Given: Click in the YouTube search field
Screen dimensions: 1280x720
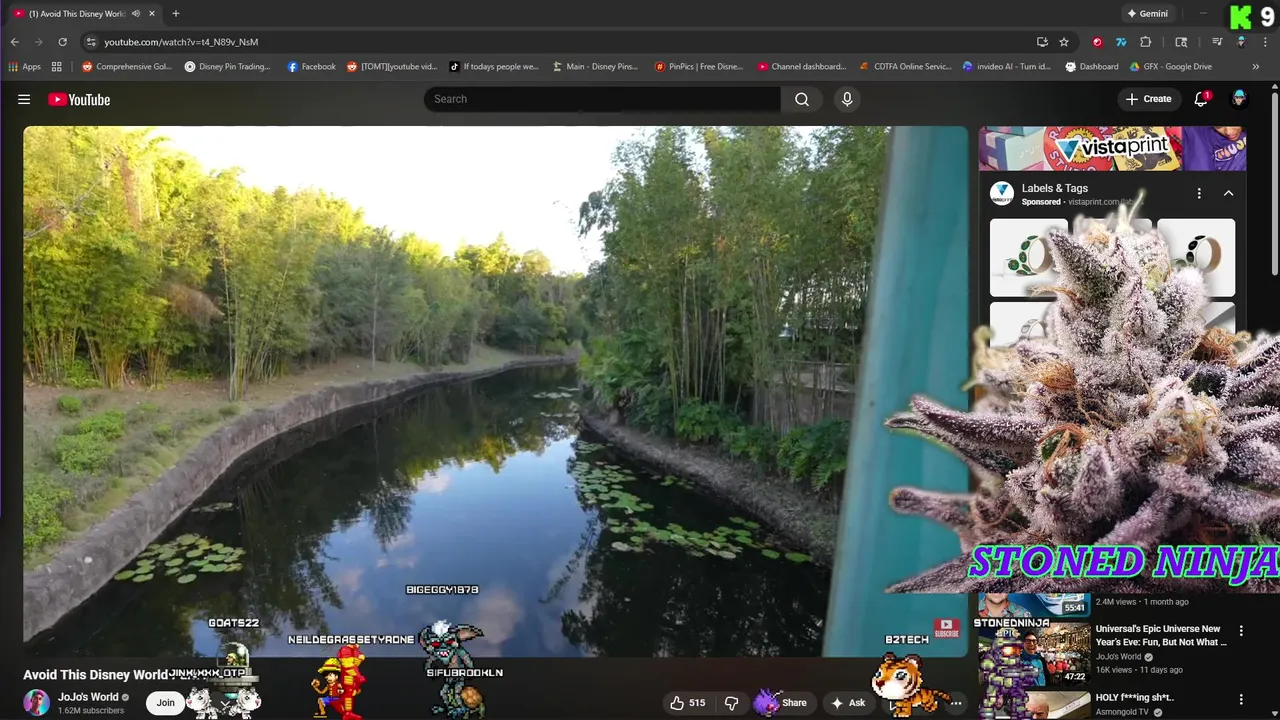Looking at the screenshot, I should click(x=602, y=99).
